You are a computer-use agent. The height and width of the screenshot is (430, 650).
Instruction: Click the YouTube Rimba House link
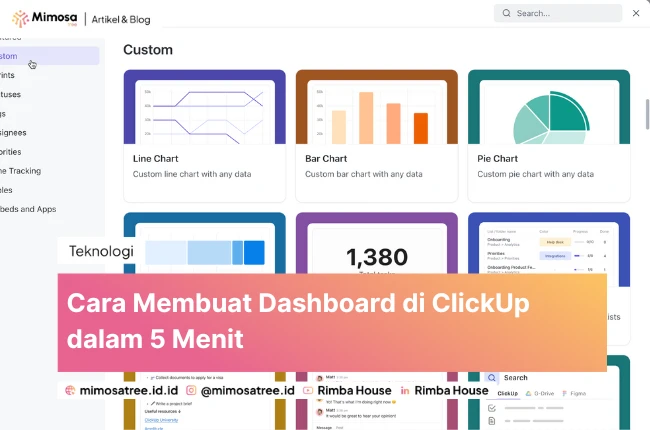tap(354, 390)
